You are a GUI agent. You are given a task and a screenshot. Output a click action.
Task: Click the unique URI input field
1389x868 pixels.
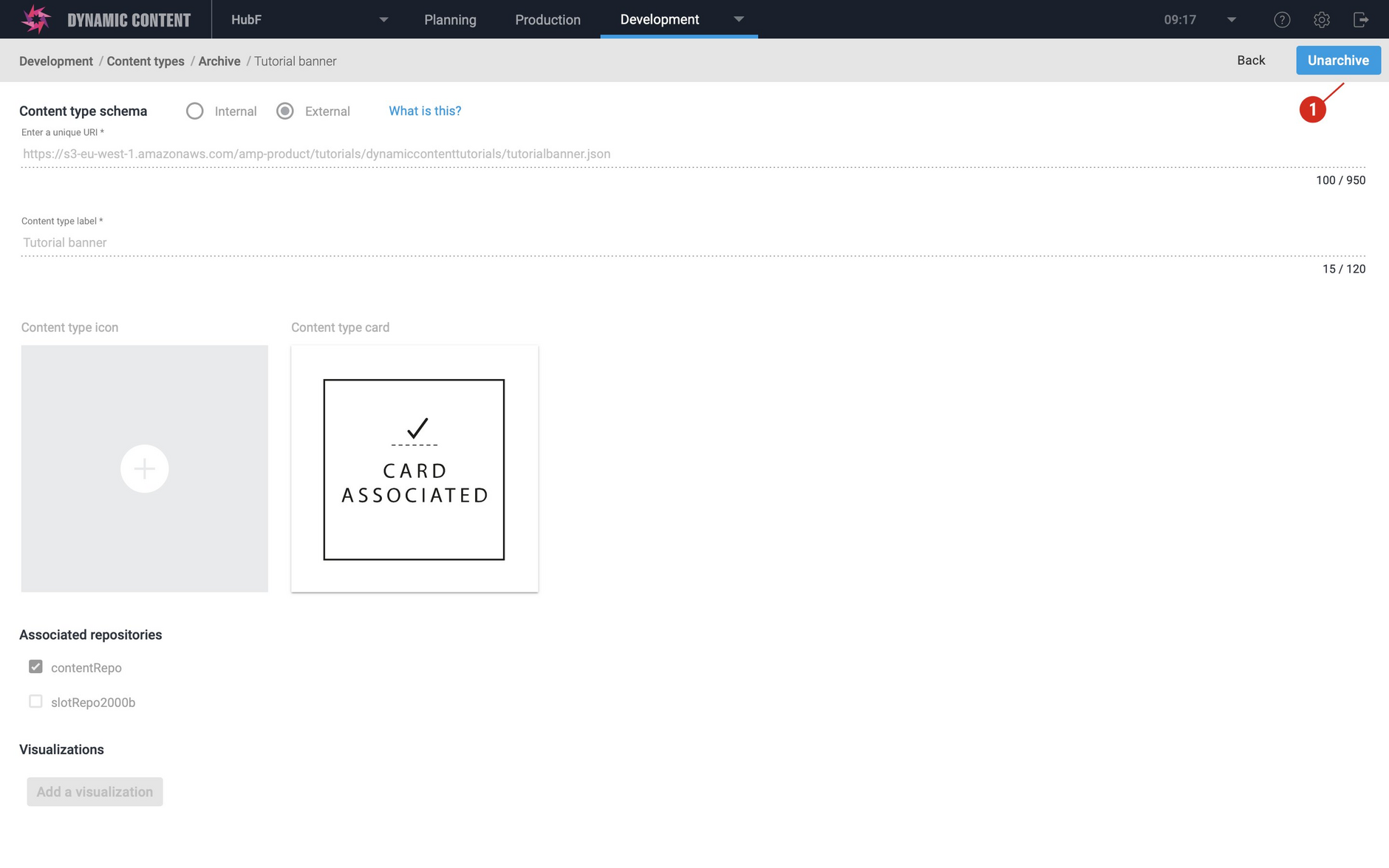point(693,154)
